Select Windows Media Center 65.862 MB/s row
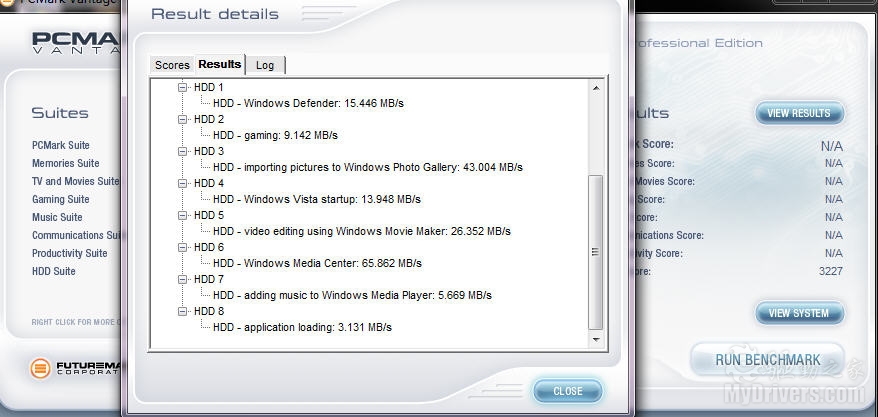The image size is (878, 417). [317, 263]
